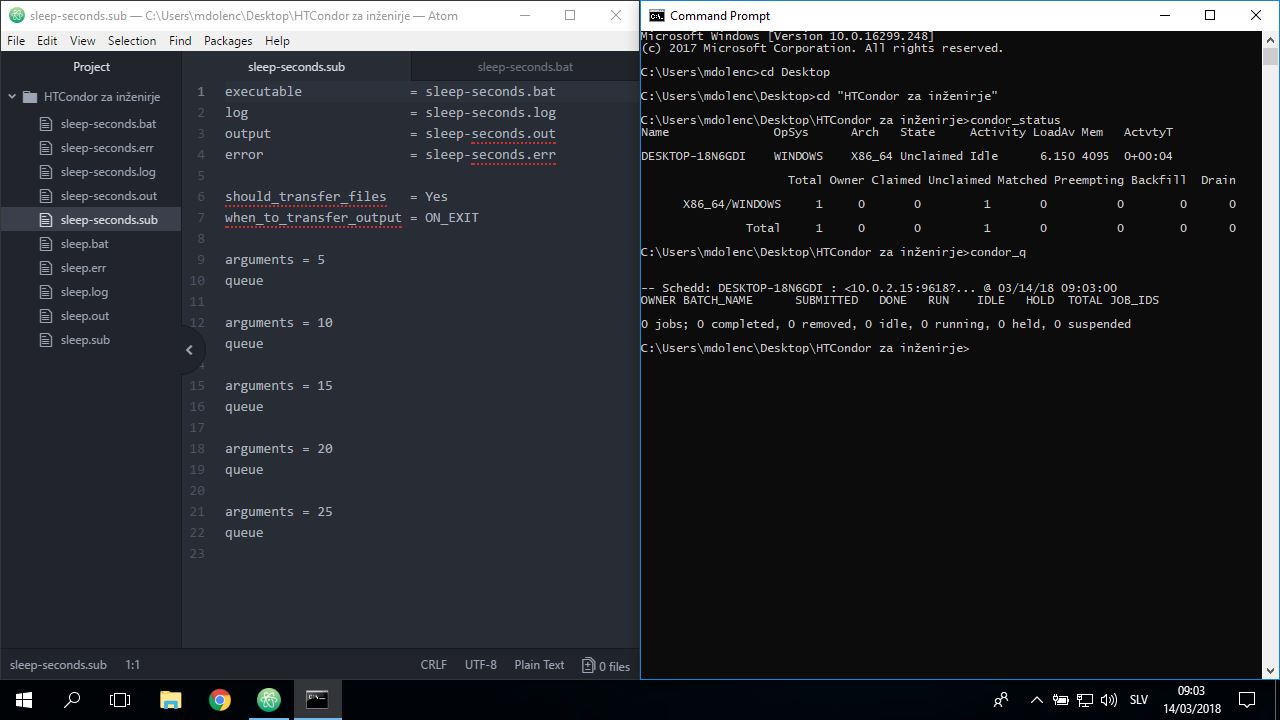1280x720 pixels.
Task: Open Task View from the taskbar
Action: pos(120,700)
